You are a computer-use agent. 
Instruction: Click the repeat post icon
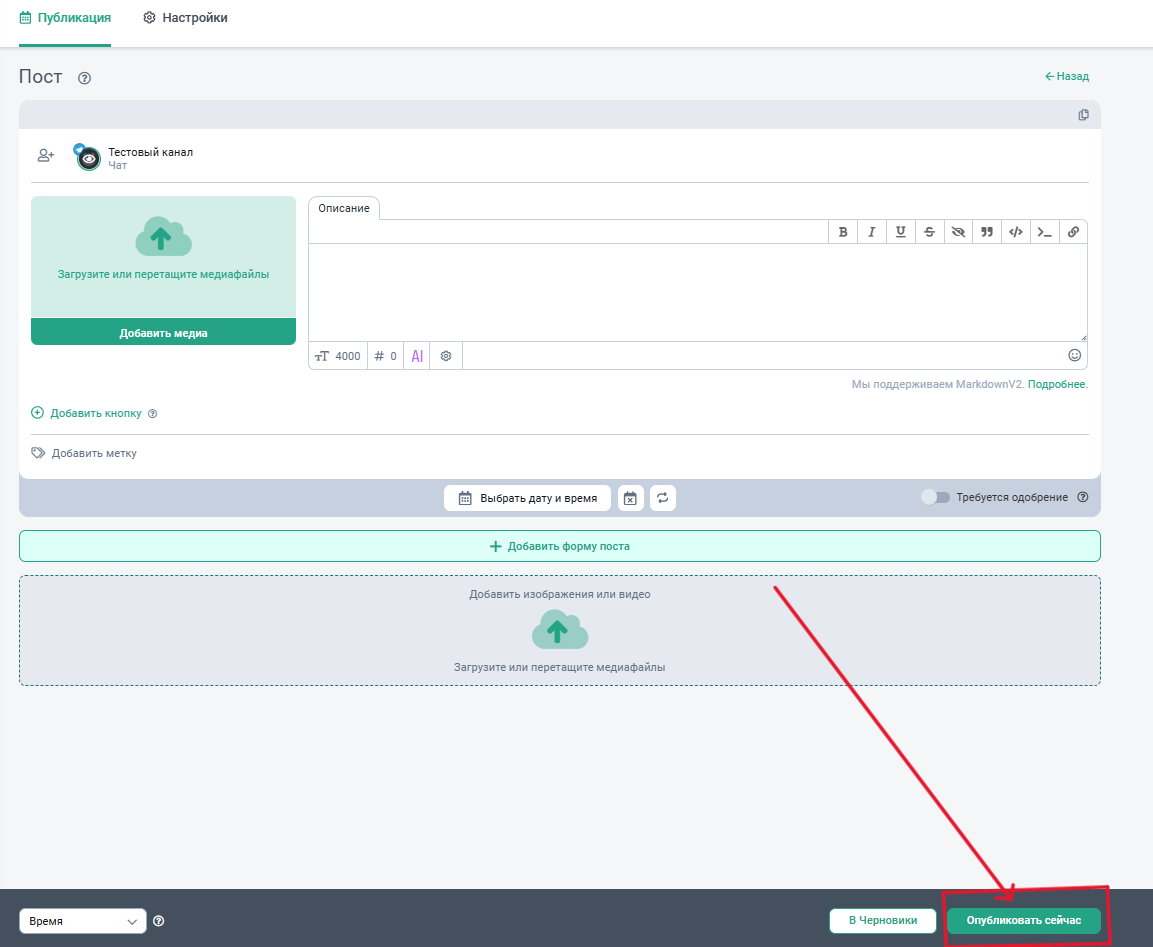[662, 498]
